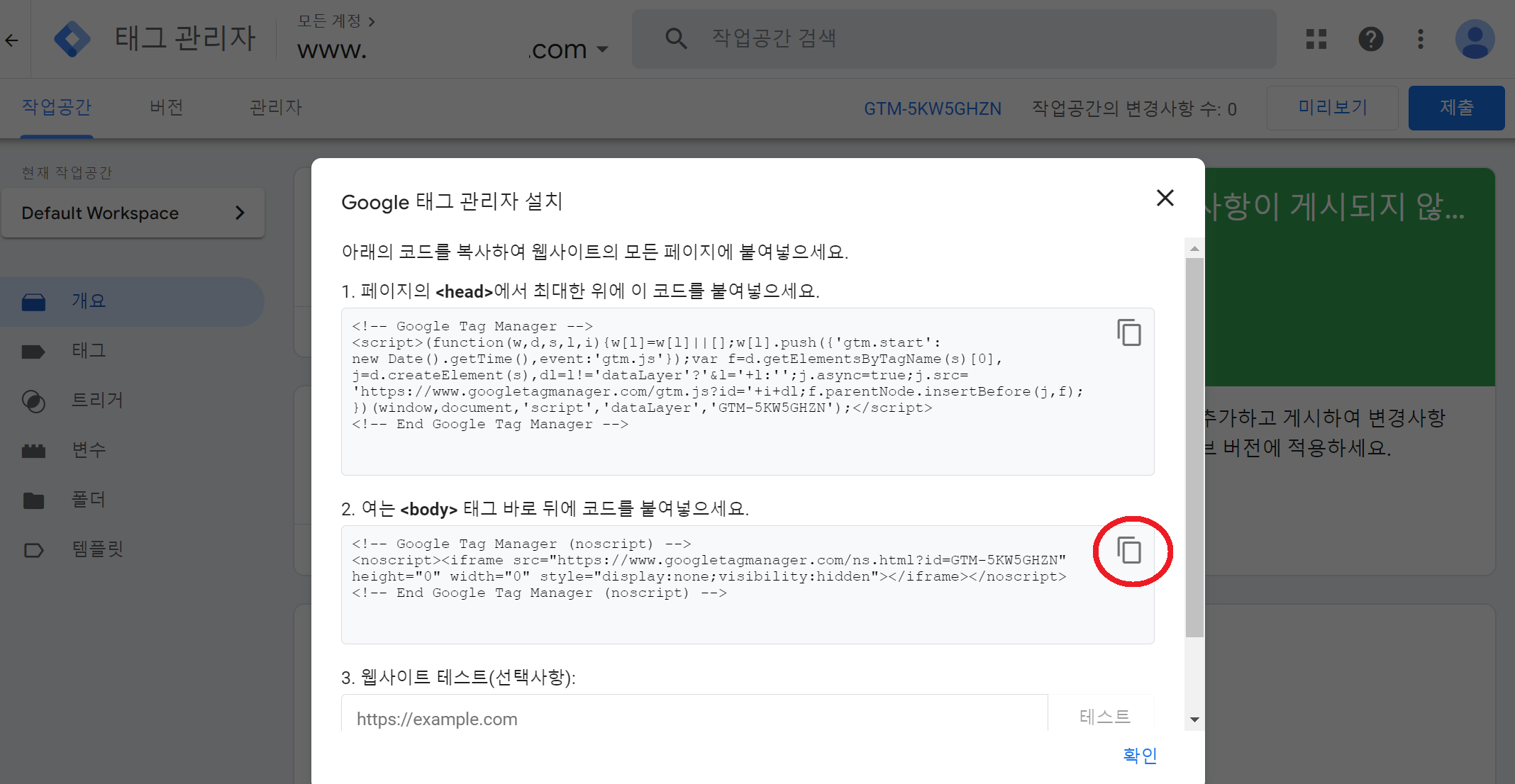Copy the noscript body code snippet
Image resolution: width=1515 pixels, height=784 pixels.
1128,550
